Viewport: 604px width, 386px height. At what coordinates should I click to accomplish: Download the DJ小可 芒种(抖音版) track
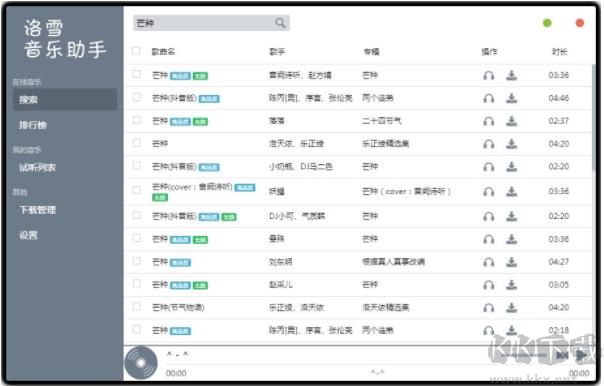[x=512, y=216]
